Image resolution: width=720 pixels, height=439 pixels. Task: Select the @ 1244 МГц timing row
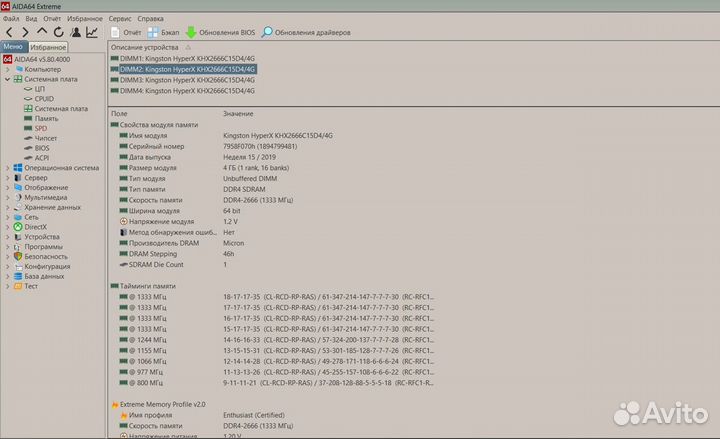pos(277,340)
